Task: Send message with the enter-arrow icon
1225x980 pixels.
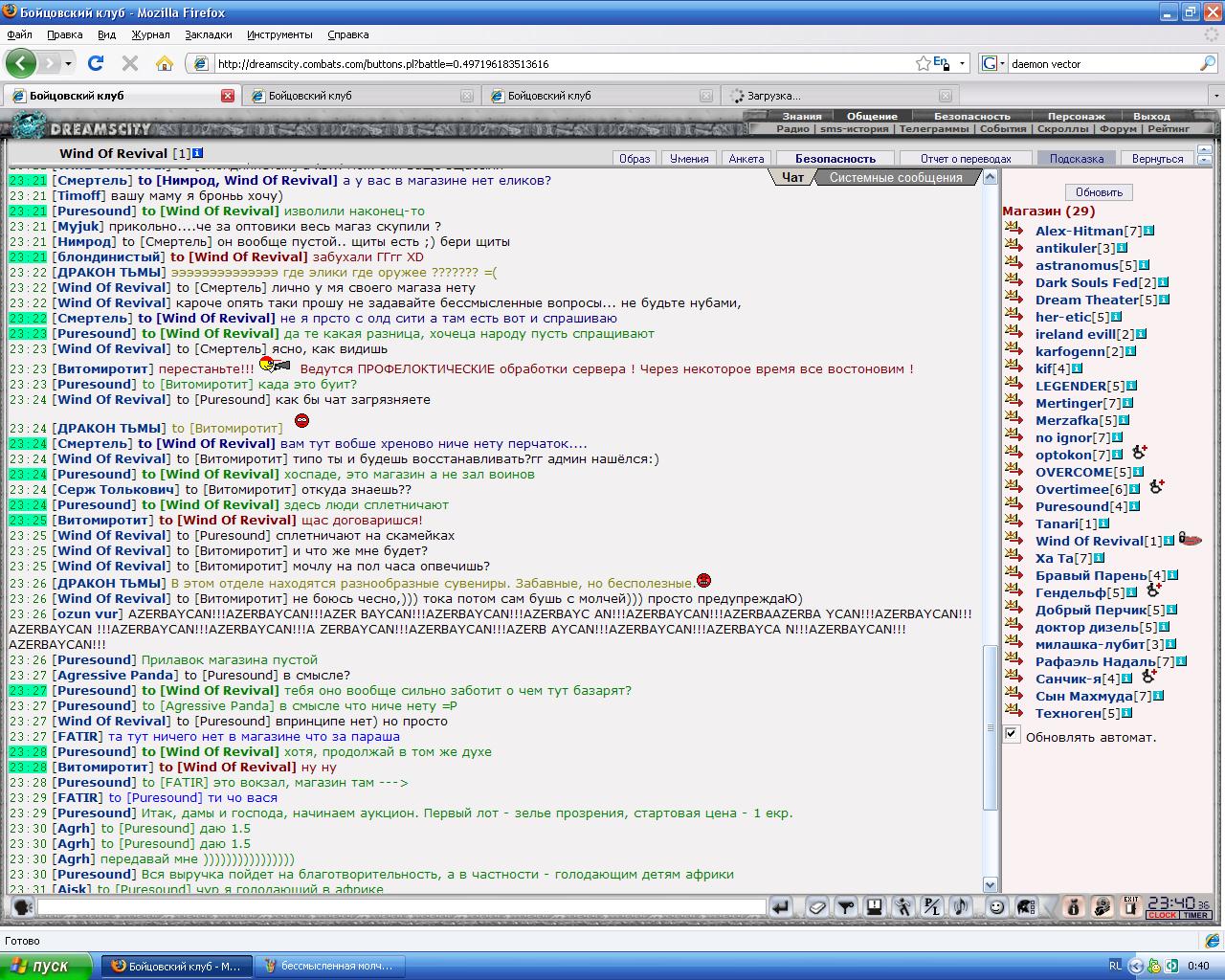Action: [x=781, y=906]
